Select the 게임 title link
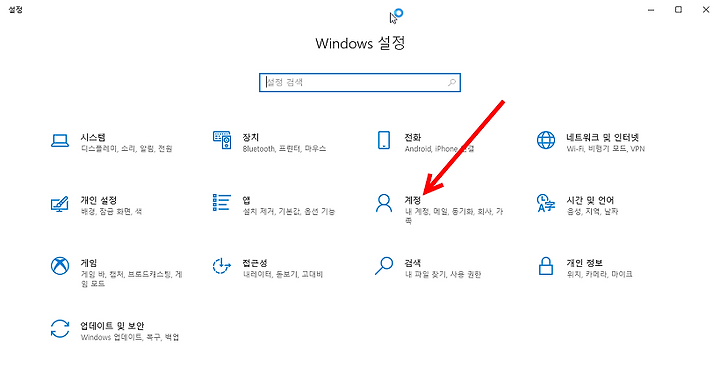Screen dimensions: 720x367 (89, 263)
